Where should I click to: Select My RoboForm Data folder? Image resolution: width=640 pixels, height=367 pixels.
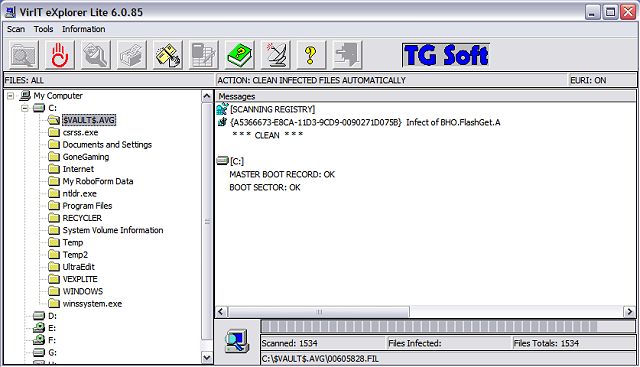click(x=98, y=181)
